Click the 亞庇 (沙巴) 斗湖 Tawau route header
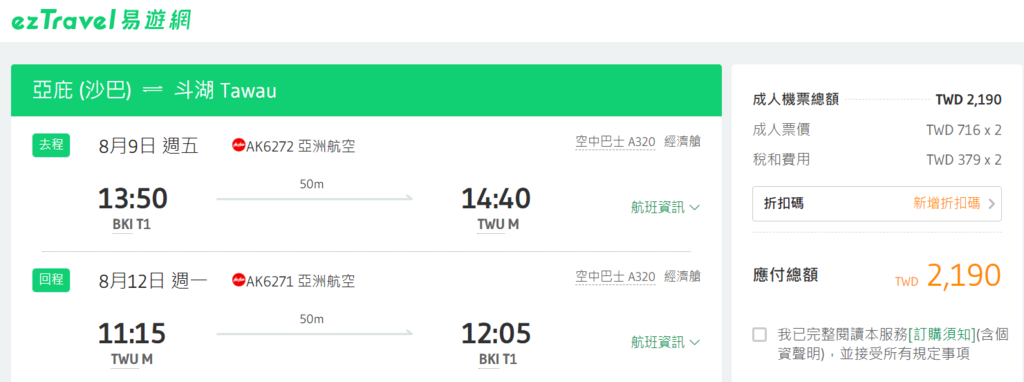The image size is (1024, 382). (154, 91)
